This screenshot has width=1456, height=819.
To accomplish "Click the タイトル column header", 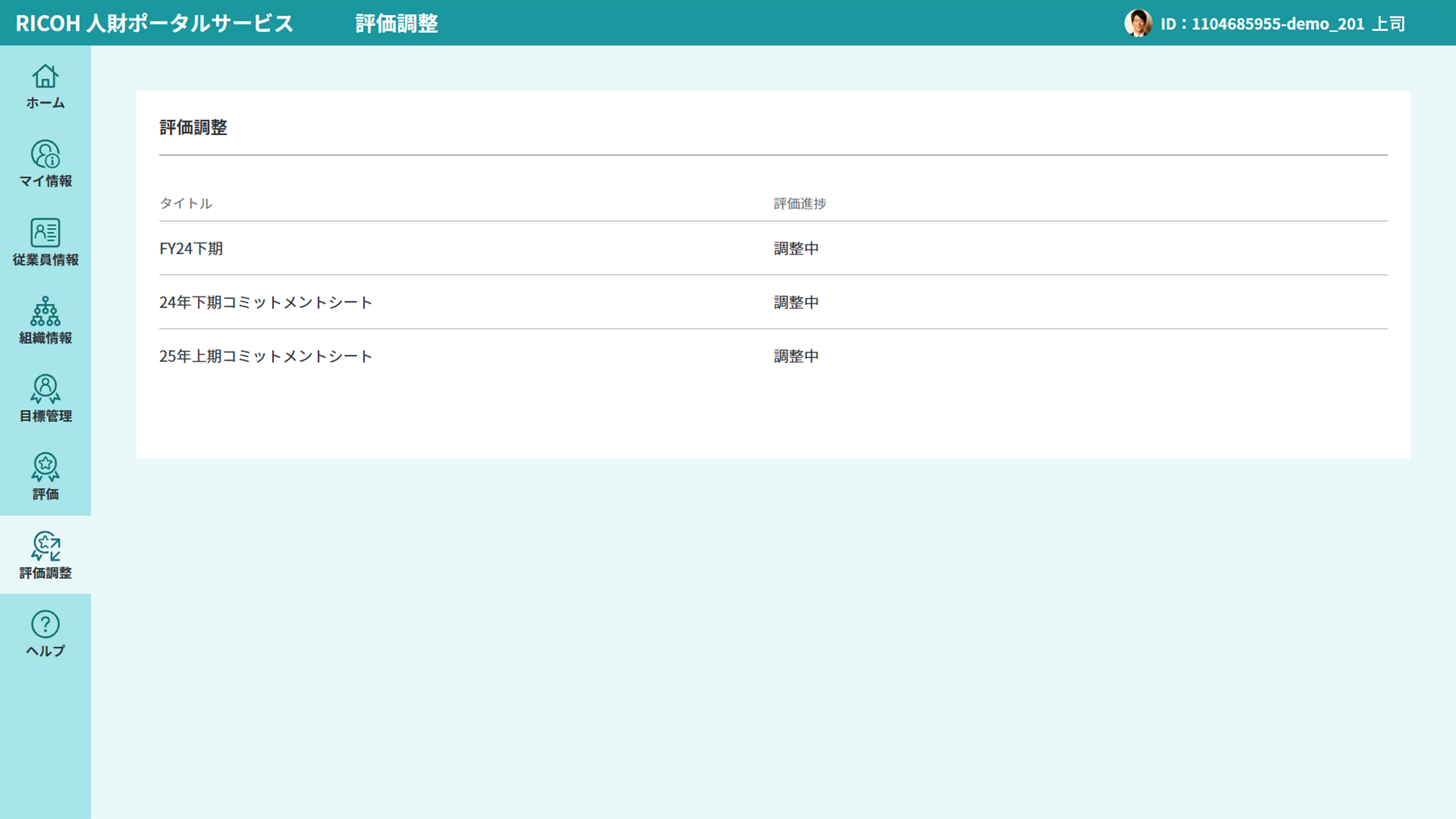I will [185, 204].
